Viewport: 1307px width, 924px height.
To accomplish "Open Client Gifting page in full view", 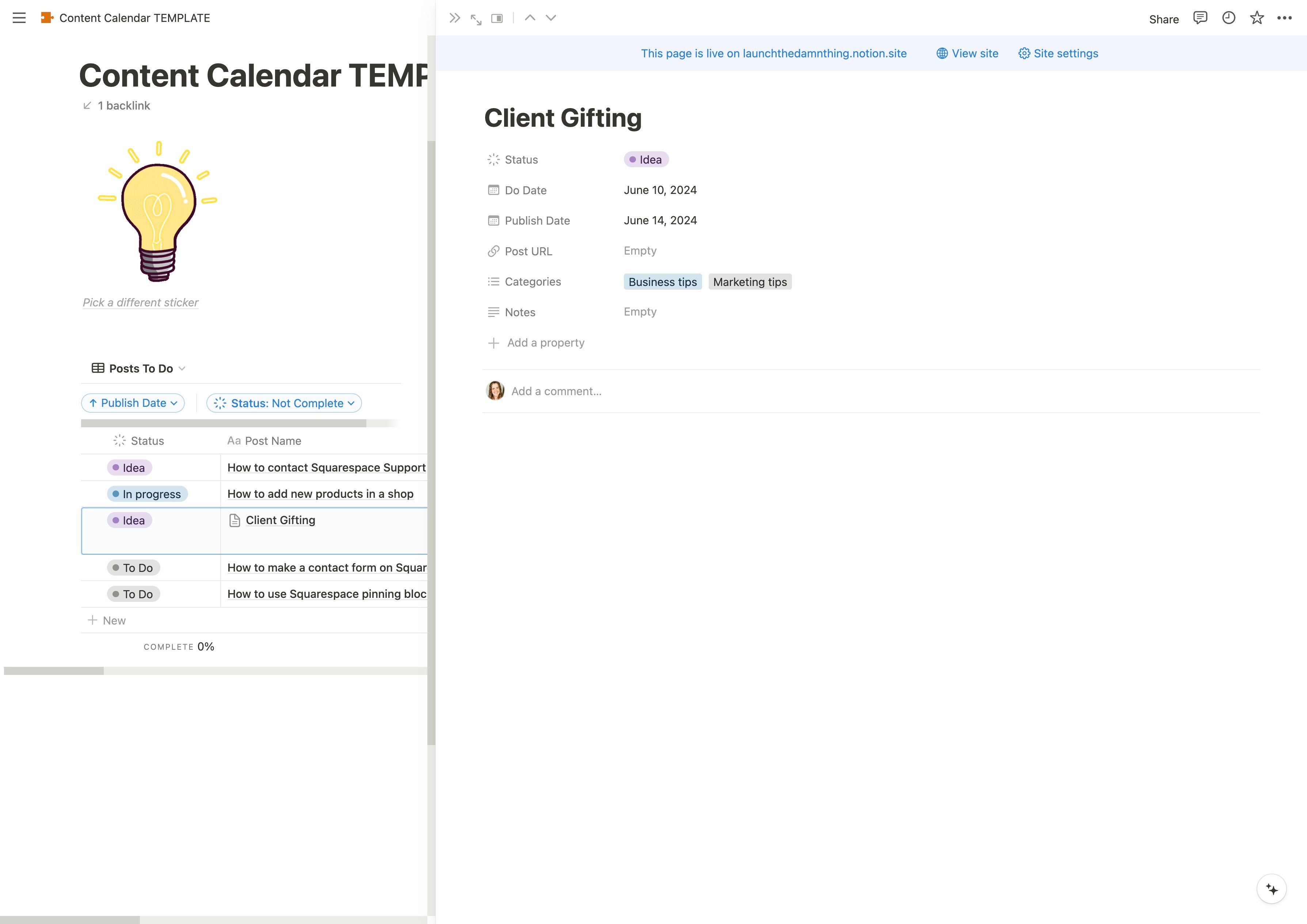I will tap(476, 19).
